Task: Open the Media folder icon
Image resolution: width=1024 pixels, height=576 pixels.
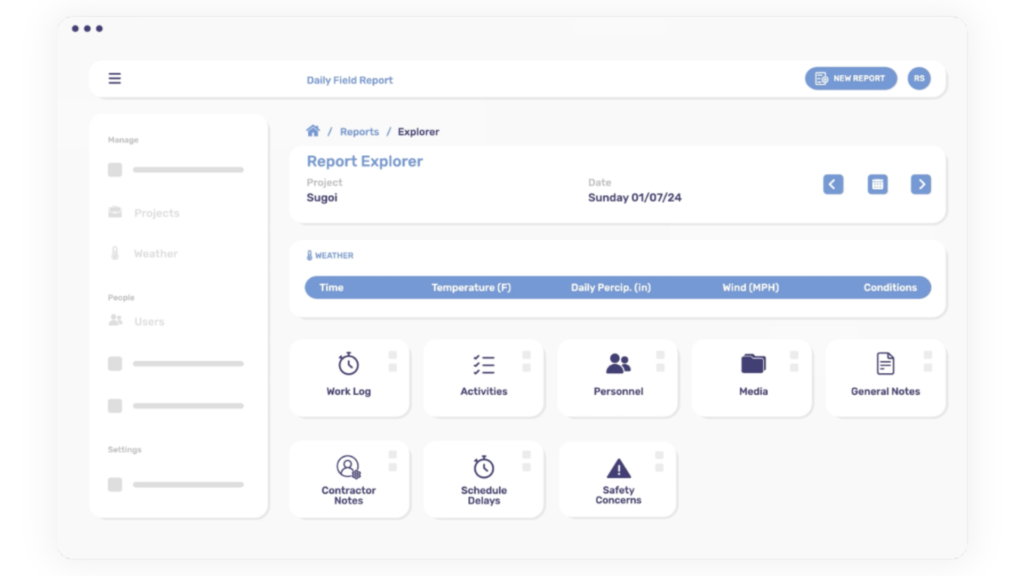Action: tap(753, 364)
